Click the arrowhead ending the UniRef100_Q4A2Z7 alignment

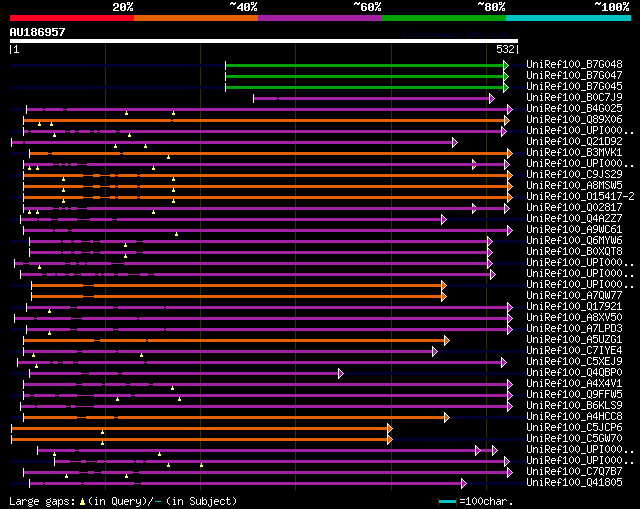(x=444, y=220)
